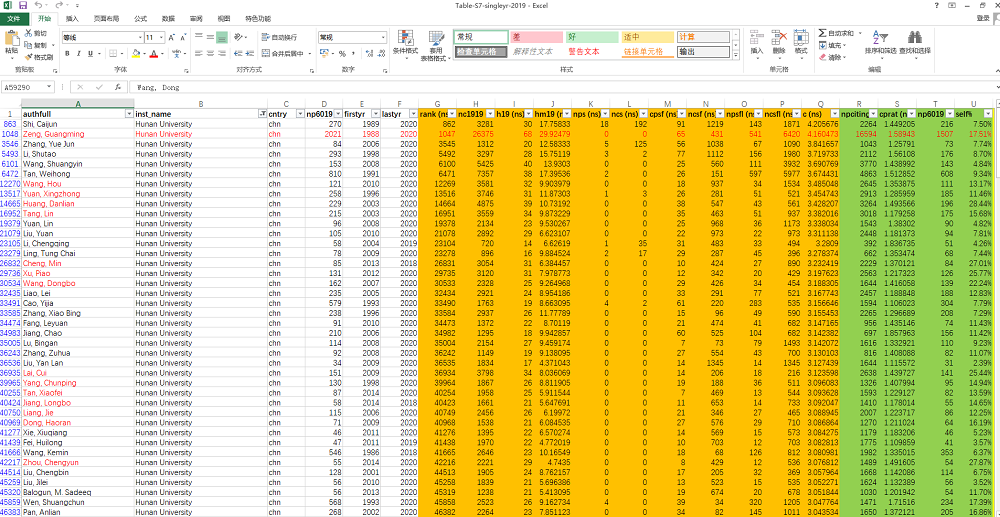Screen dimensions: 1000x517
Task: Click the Sign in (登录) link
Action: 985,18
